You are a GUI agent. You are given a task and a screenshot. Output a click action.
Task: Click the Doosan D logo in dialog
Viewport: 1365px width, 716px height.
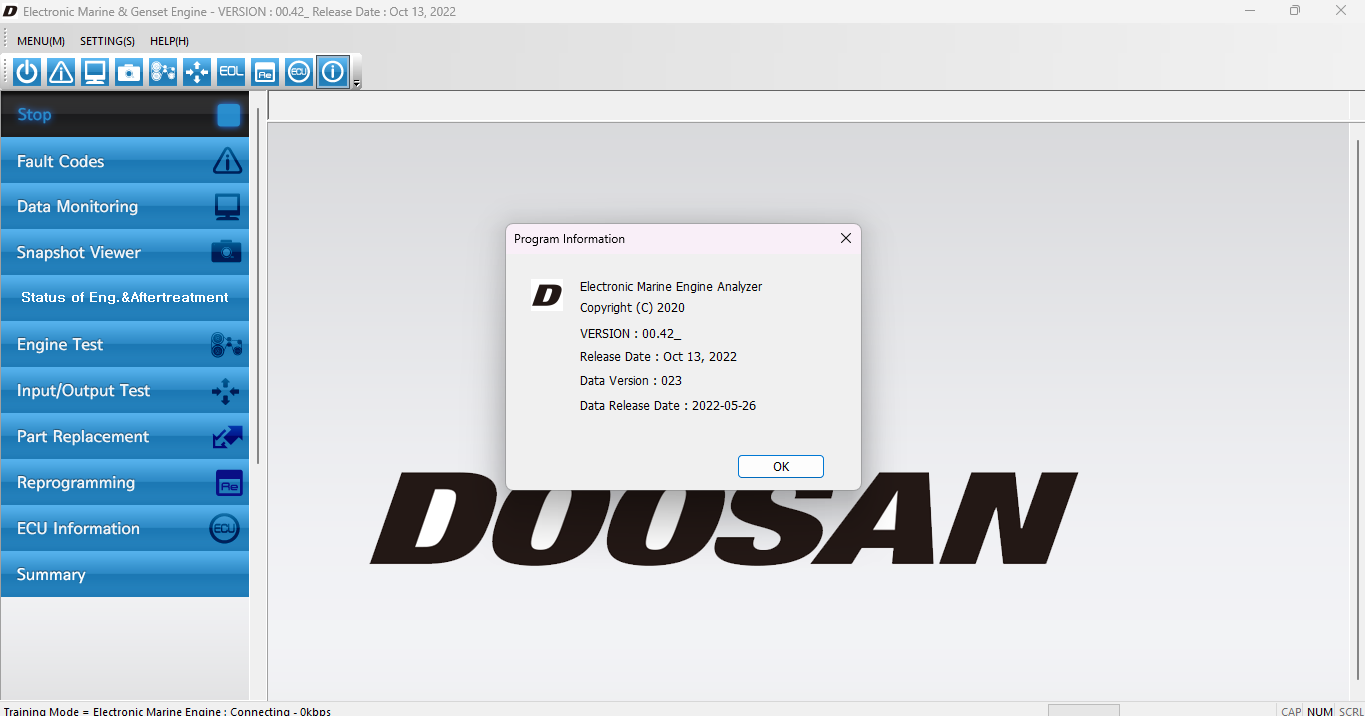(x=547, y=295)
